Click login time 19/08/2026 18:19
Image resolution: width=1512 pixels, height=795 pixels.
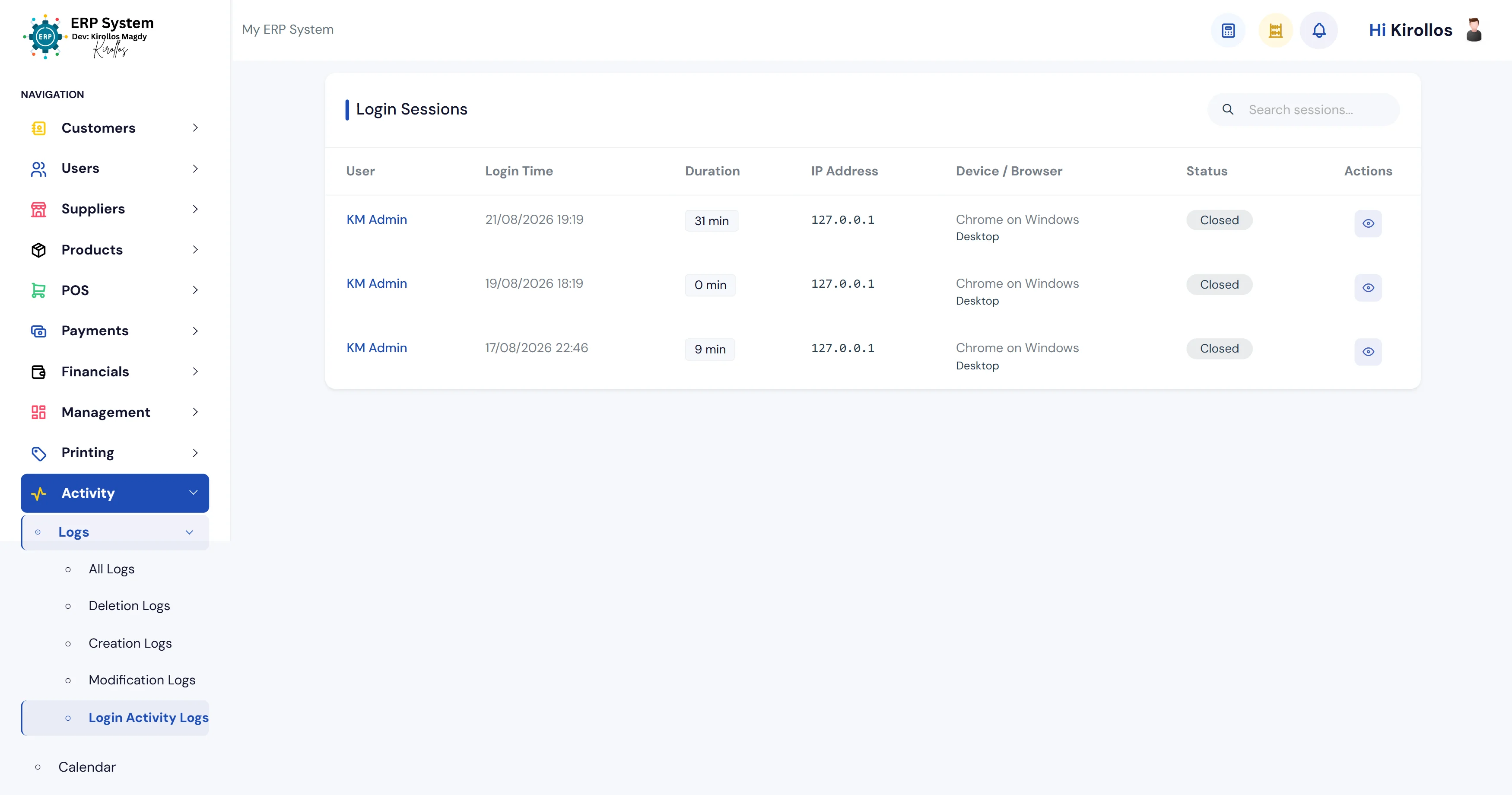pyautogui.click(x=534, y=283)
